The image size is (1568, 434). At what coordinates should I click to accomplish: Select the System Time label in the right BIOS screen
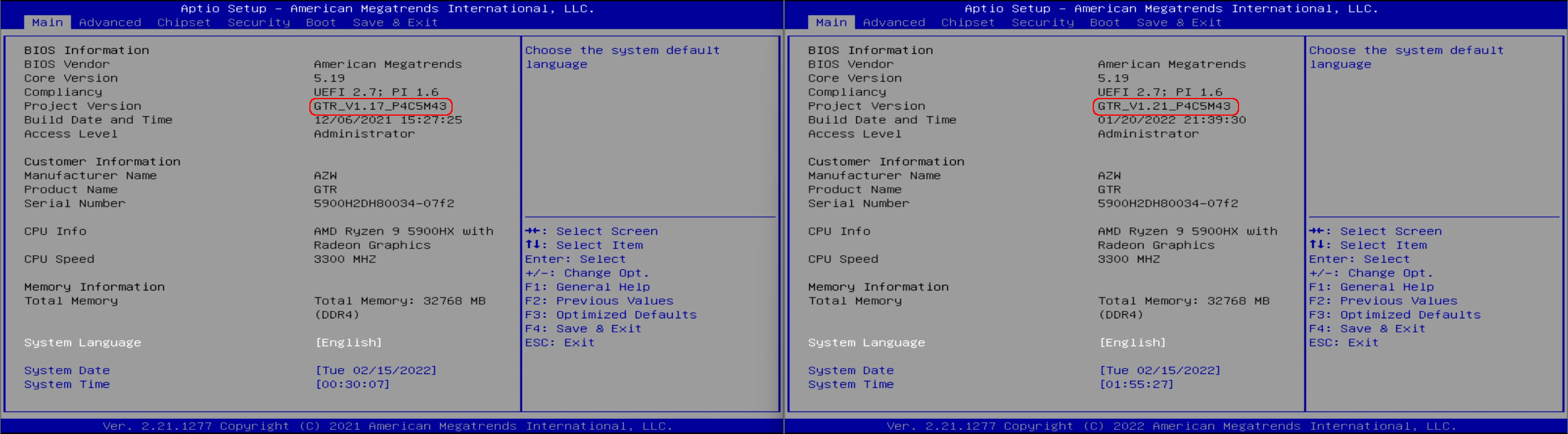coord(851,385)
